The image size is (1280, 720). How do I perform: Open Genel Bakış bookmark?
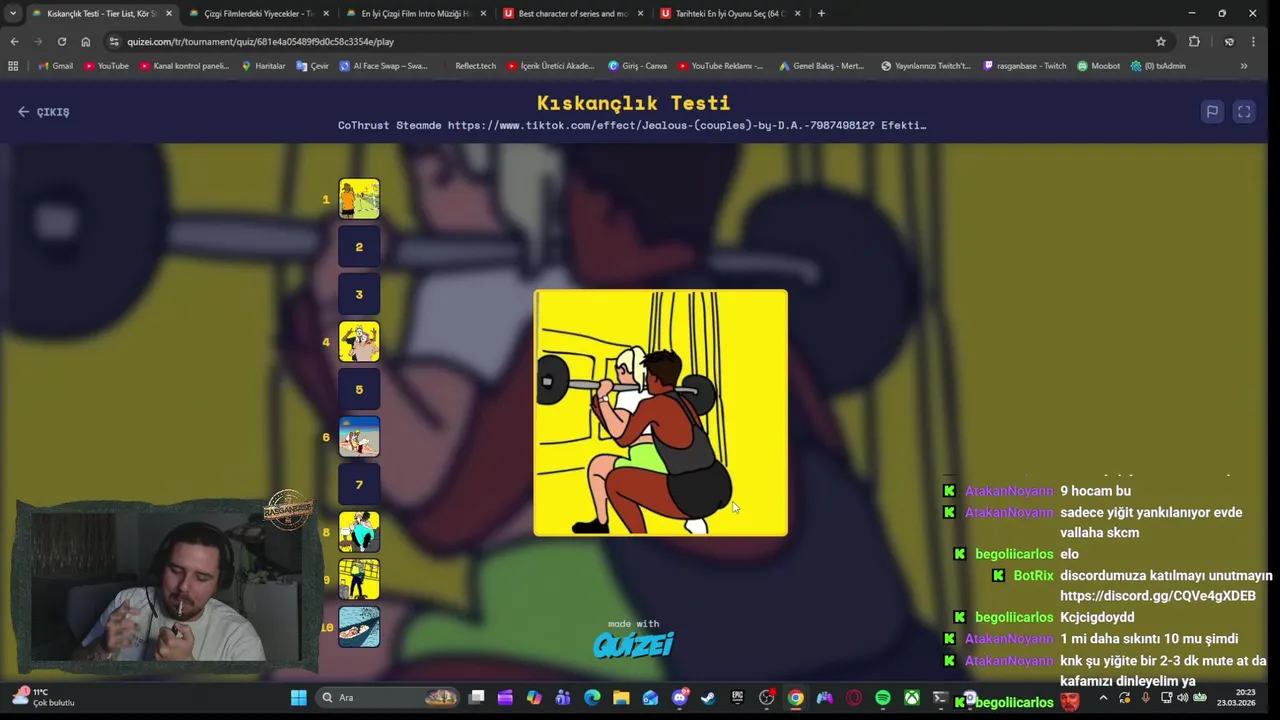coord(821,66)
